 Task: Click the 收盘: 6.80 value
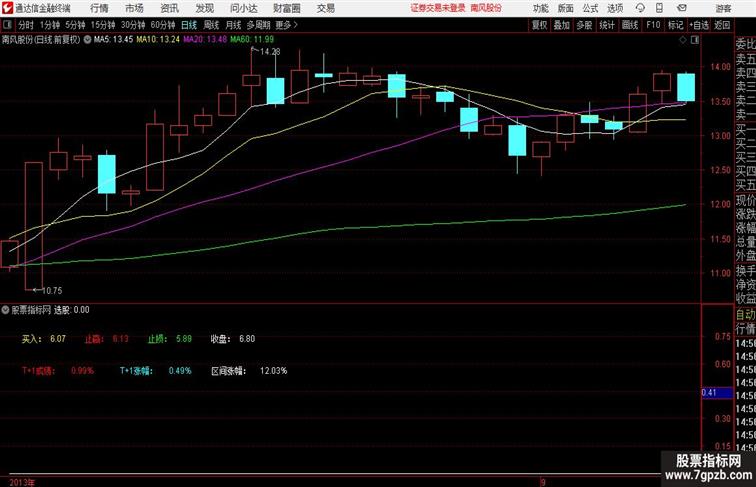(232, 339)
